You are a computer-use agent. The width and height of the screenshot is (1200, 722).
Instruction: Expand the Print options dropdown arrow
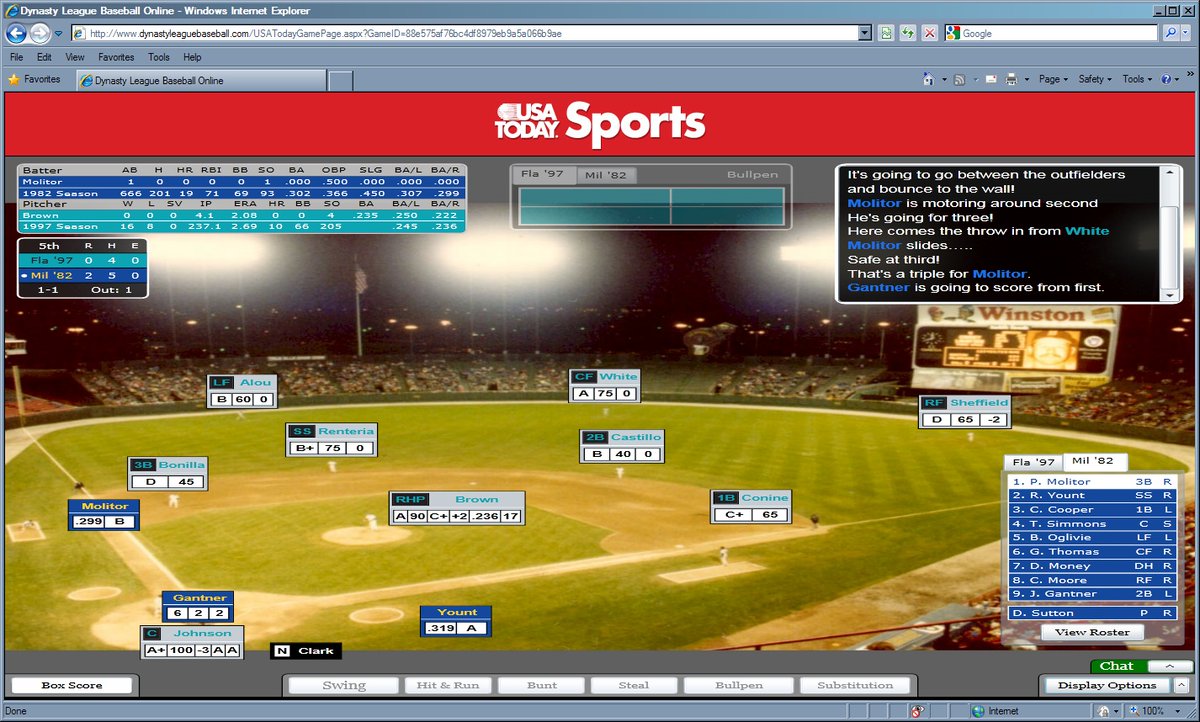coord(1025,79)
